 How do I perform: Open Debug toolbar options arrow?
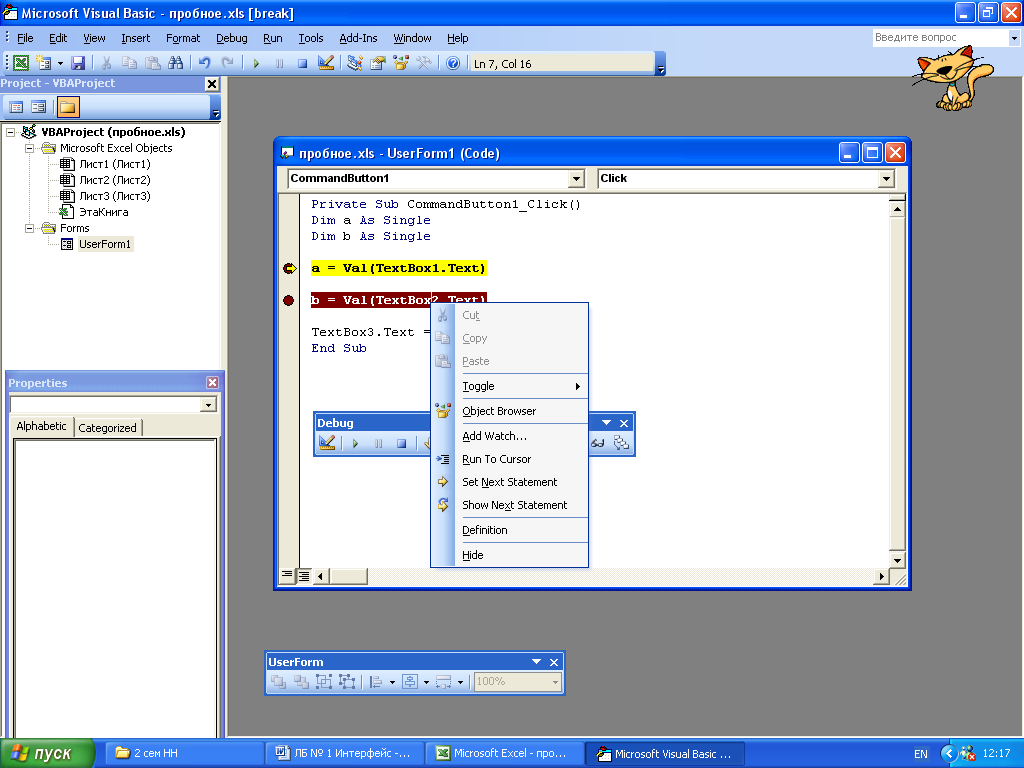coord(606,423)
